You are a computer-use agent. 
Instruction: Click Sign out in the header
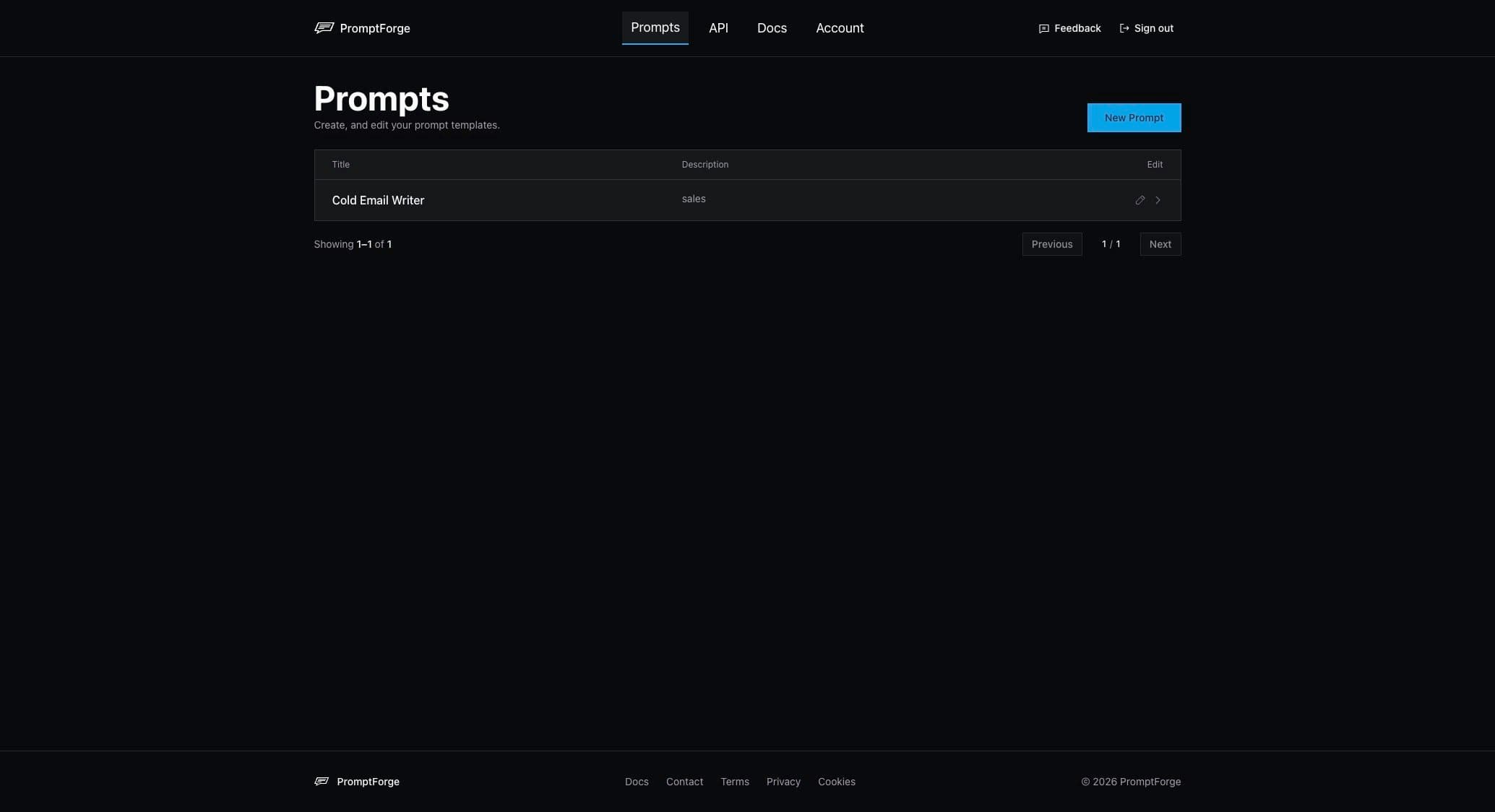(x=1153, y=28)
